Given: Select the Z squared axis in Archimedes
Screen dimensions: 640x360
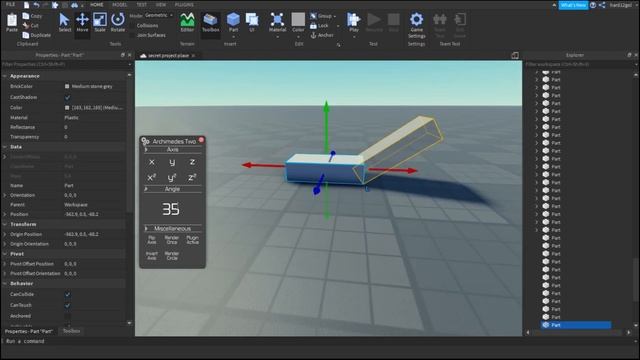Looking at the screenshot, I should pyautogui.click(x=192, y=177).
